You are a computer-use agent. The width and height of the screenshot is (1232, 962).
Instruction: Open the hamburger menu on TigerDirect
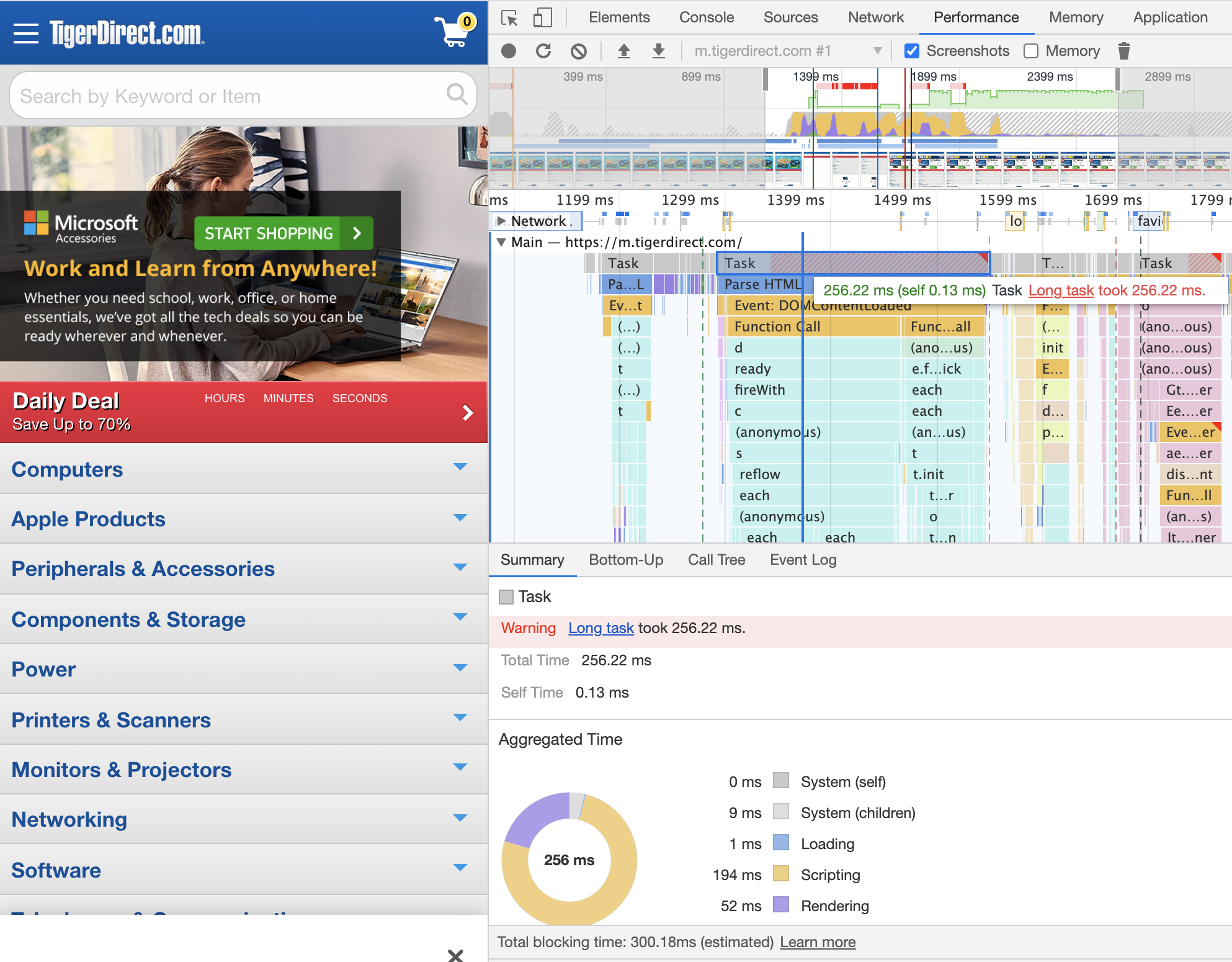click(x=25, y=34)
